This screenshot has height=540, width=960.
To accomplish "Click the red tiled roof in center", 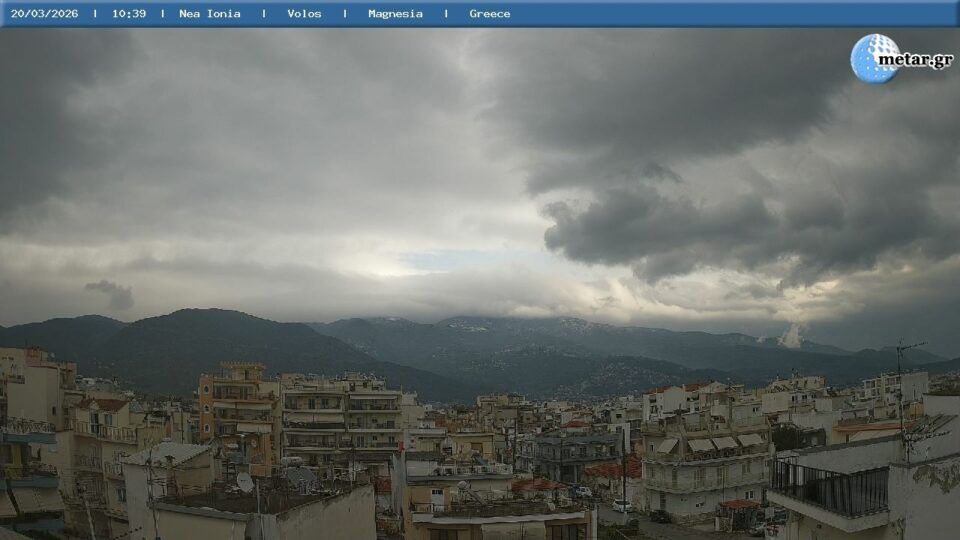I will [x=612, y=468].
